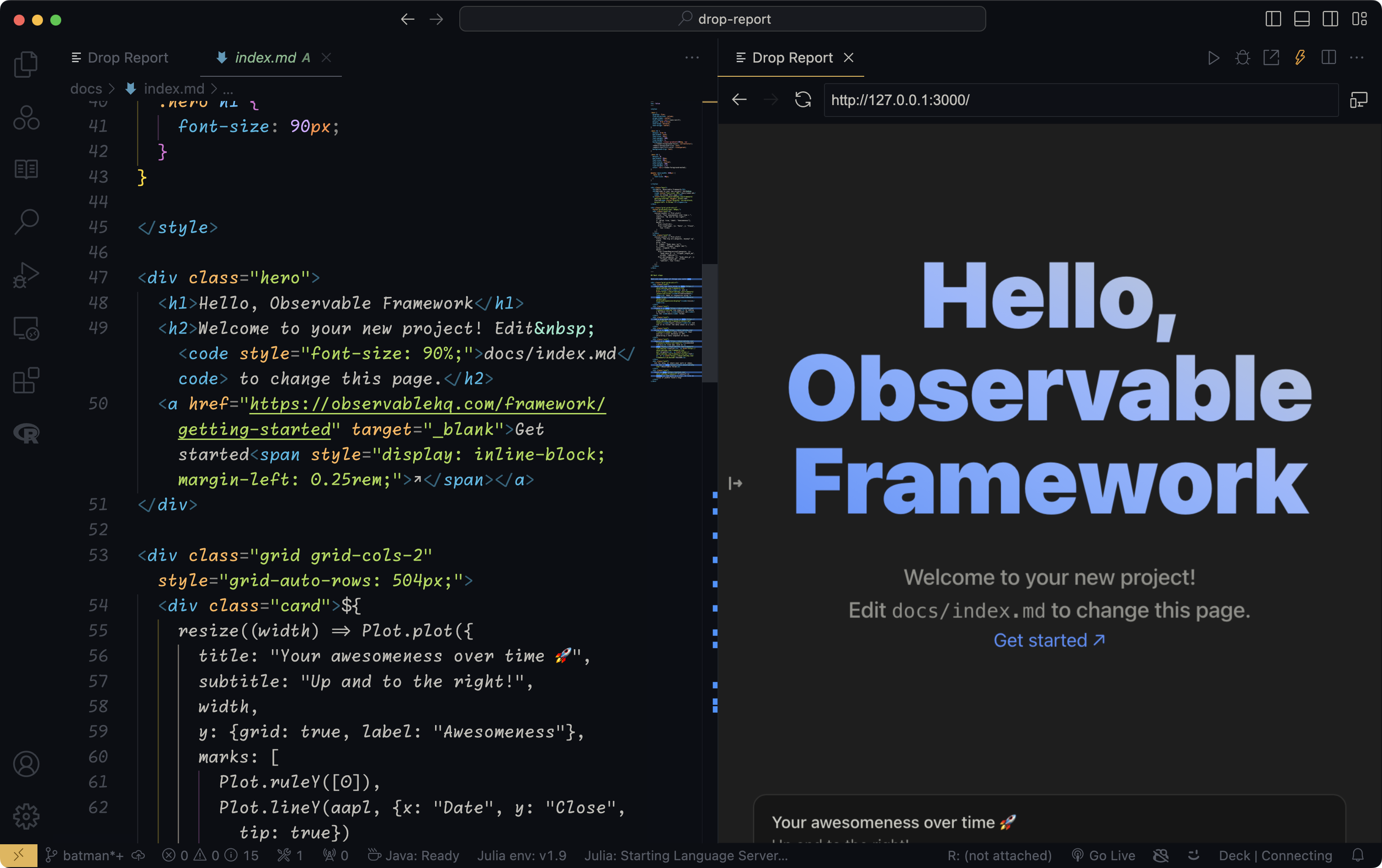Click the debug bug icon in the preview toolbar

tap(1243, 58)
